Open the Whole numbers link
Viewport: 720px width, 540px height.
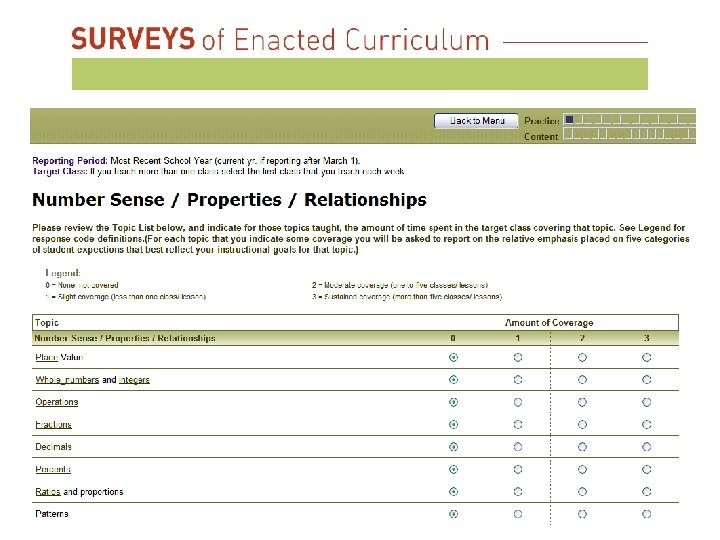click(67, 380)
